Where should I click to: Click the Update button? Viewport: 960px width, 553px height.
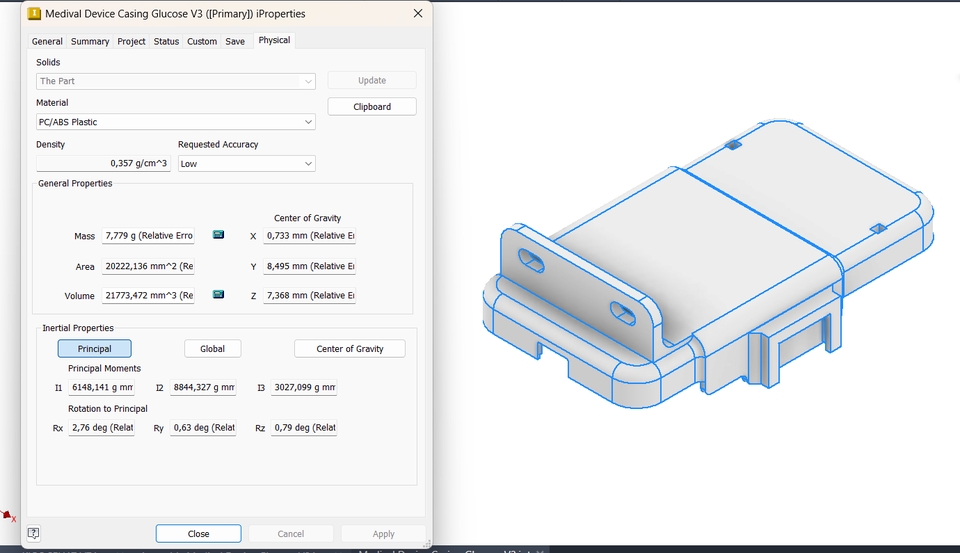[x=372, y=80]
